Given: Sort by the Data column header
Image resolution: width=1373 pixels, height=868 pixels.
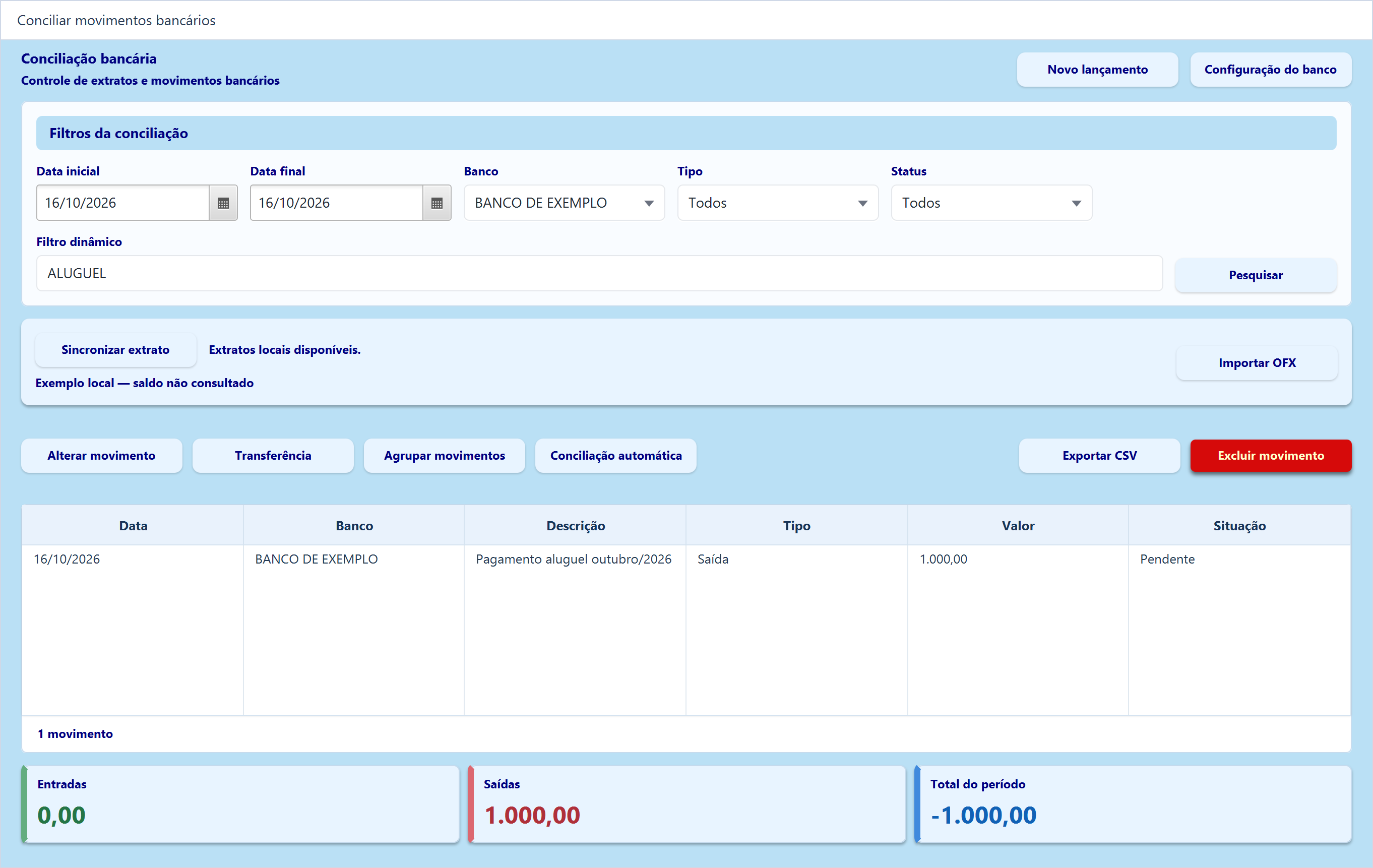Looking at the screenshot, I should (133, 526).
